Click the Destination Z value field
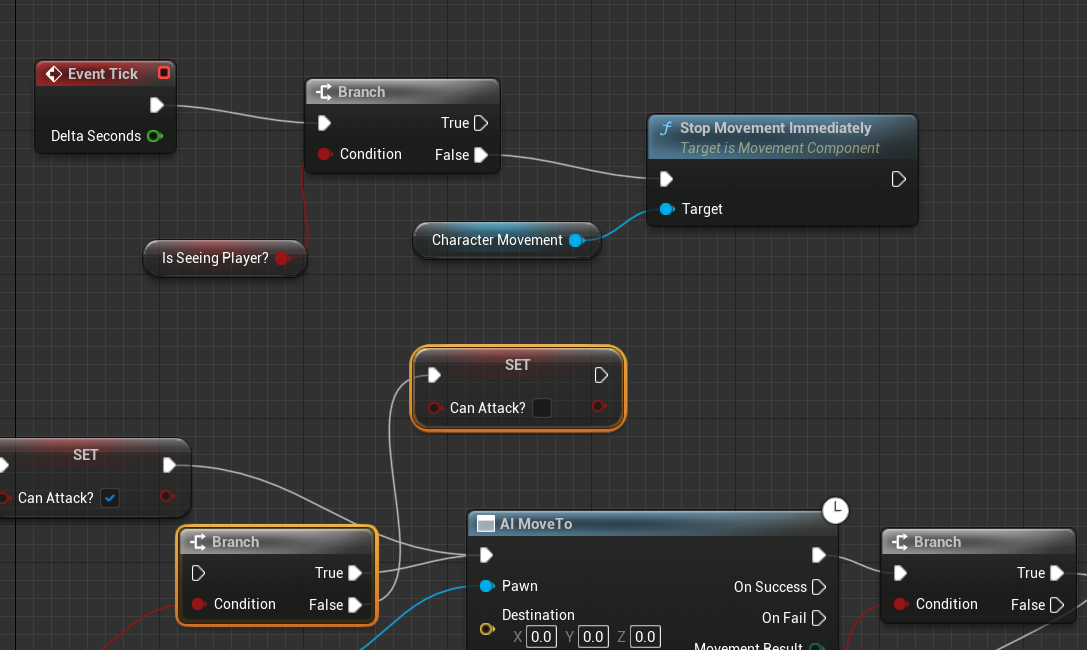This screenshot has height=650, width=1087. click(645, 637)
